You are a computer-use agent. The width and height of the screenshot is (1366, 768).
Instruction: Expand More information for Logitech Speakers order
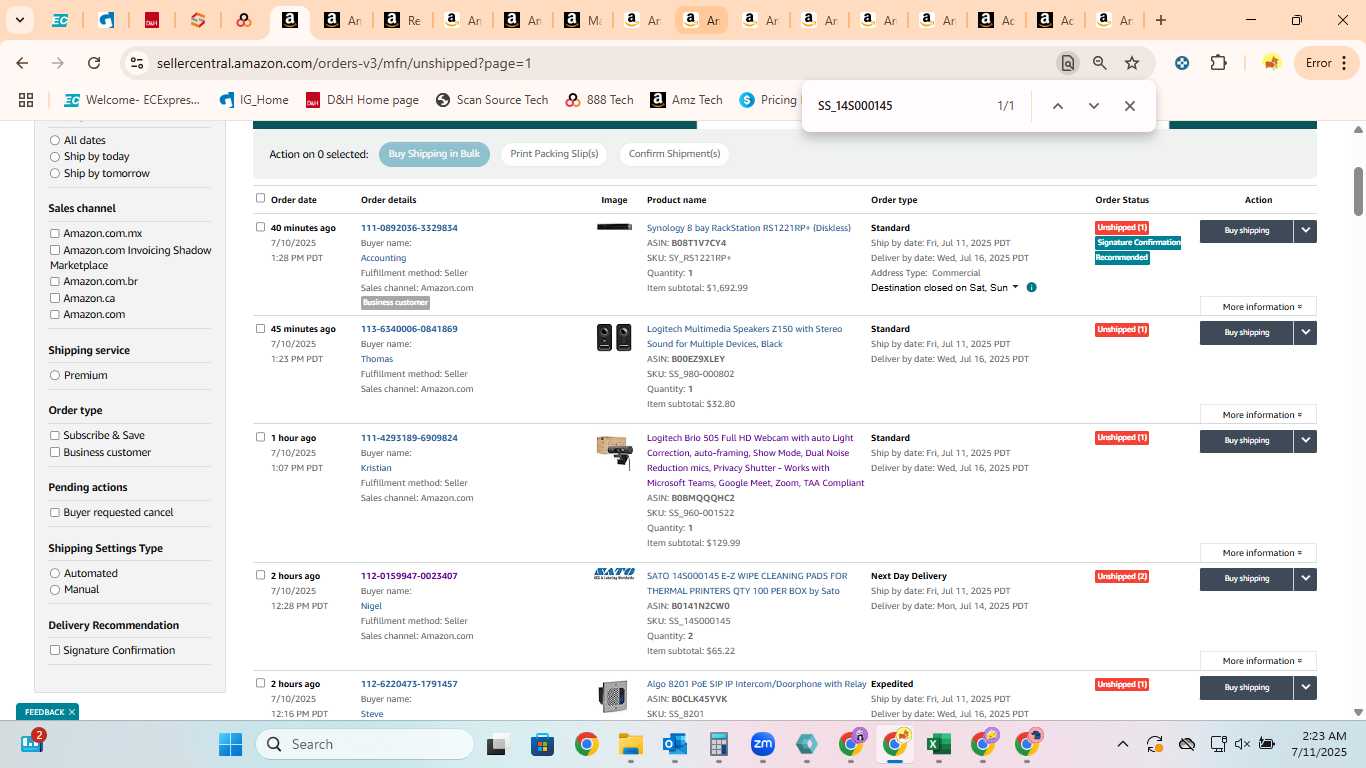(x=1258, y=415)
